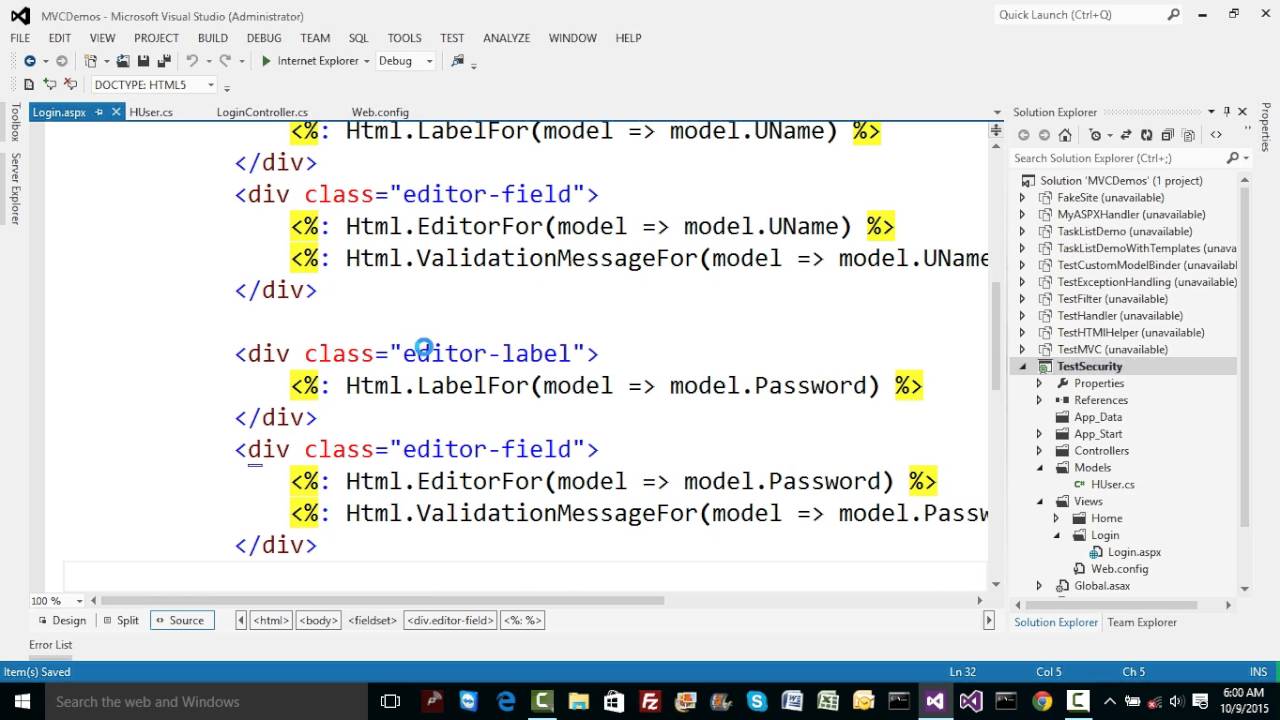Screen dimensions: 1280x720
Task: Click the <fieldset> breadcrumb tag
Action: (x=372, y=620)
